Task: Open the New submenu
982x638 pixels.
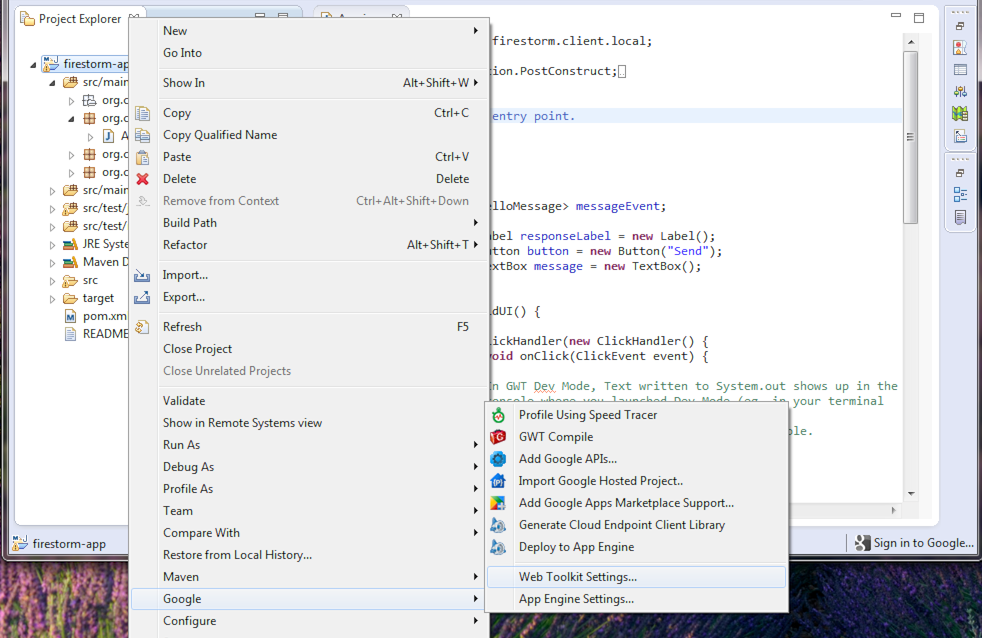Action: coord(309,31)
